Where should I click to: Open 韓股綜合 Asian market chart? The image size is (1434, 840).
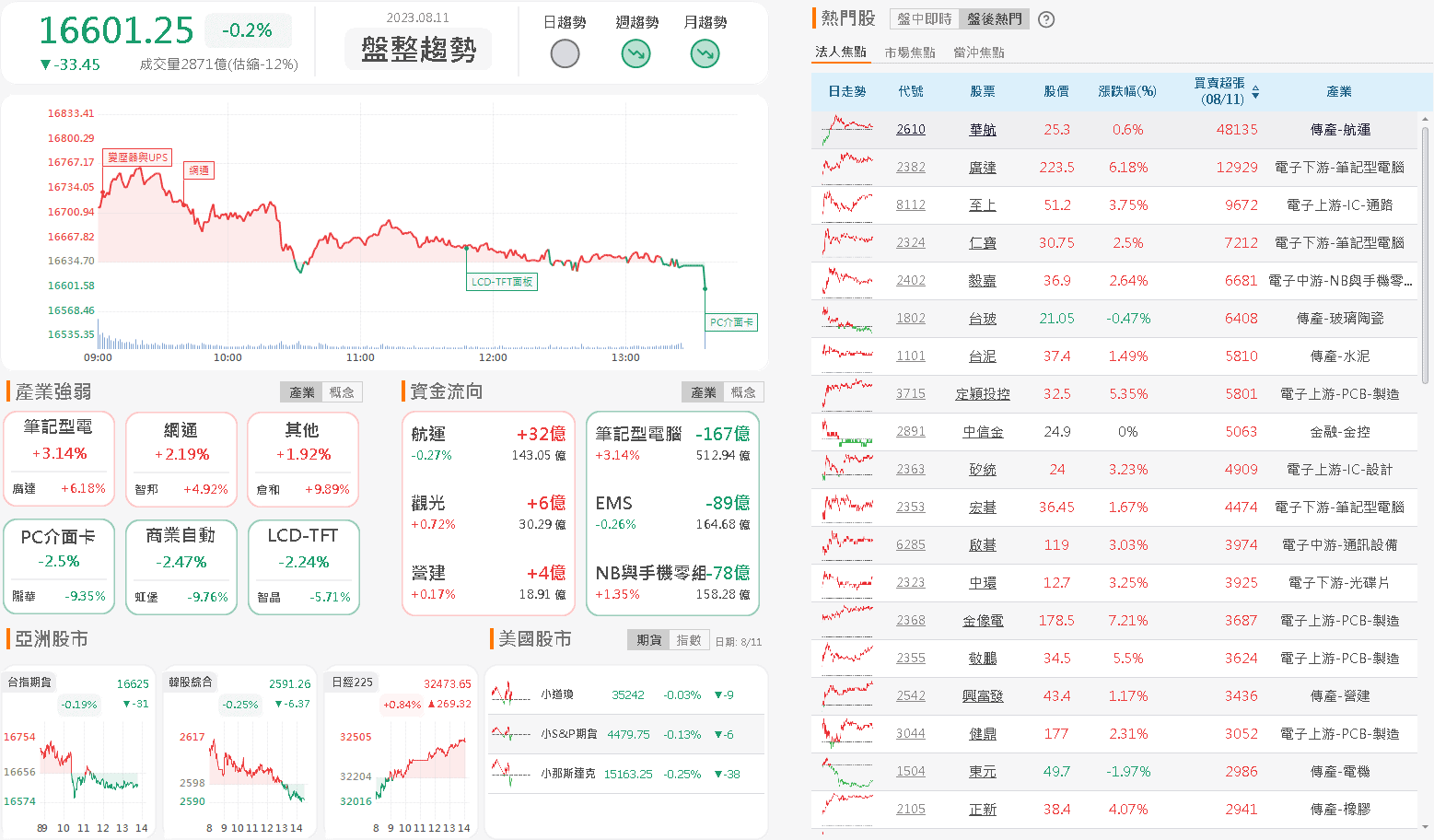pyautogui.click(x=239, y=751)
